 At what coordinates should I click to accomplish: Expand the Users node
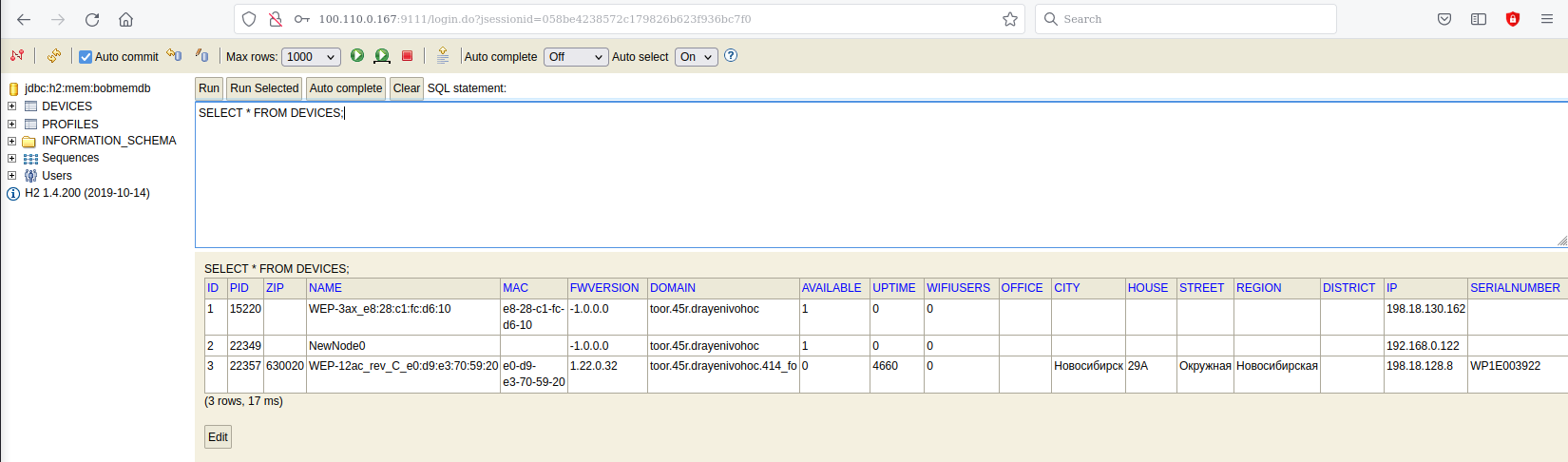12,175
